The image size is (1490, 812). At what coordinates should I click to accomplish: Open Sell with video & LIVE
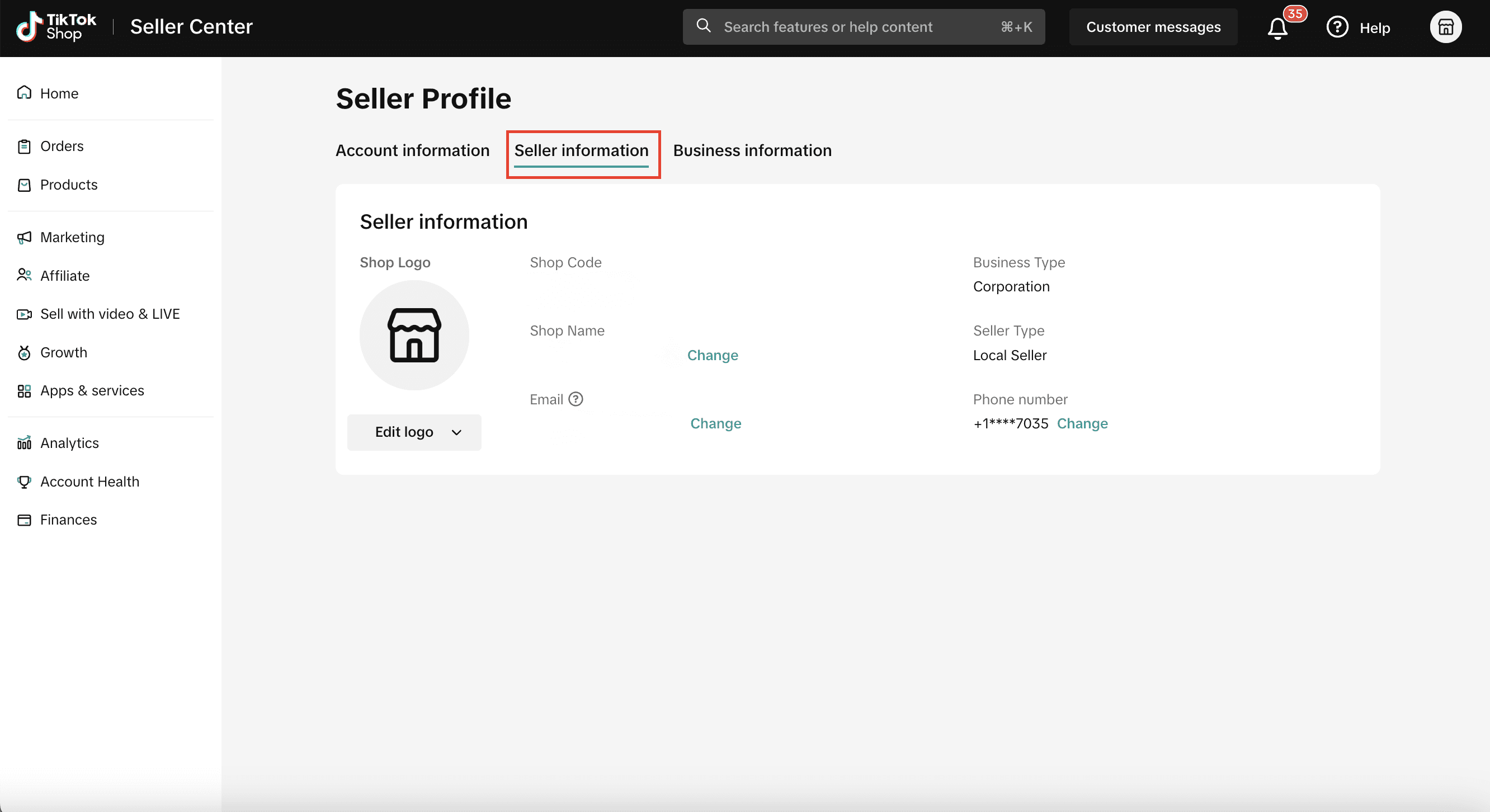coord(110,314)
